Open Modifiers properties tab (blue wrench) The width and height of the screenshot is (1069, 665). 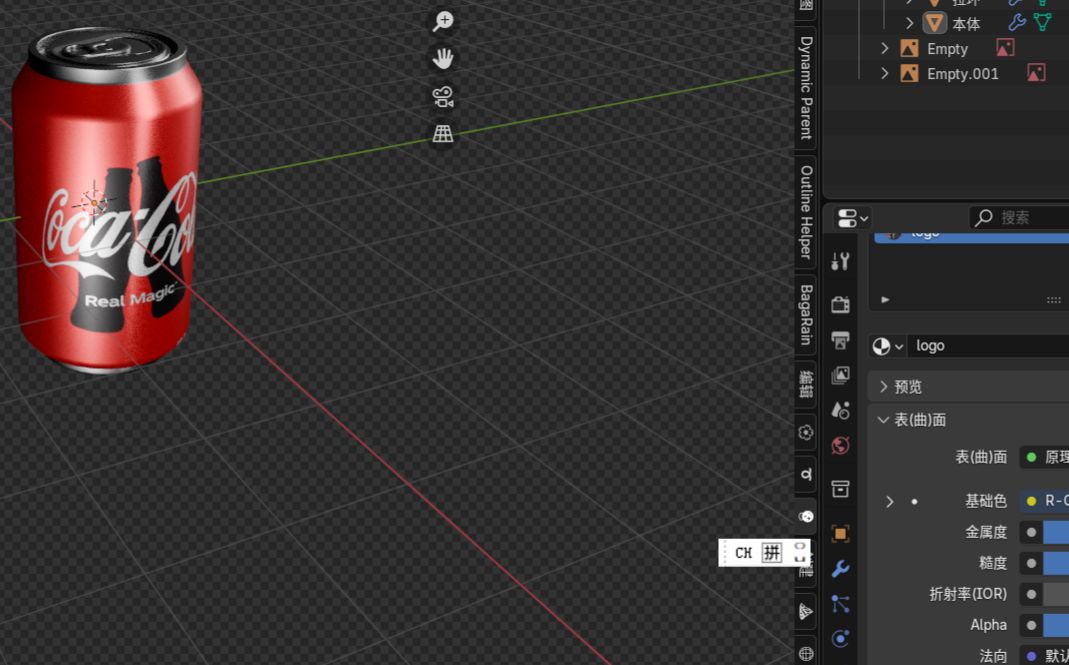pyautogui.click(x=840, y=569)
